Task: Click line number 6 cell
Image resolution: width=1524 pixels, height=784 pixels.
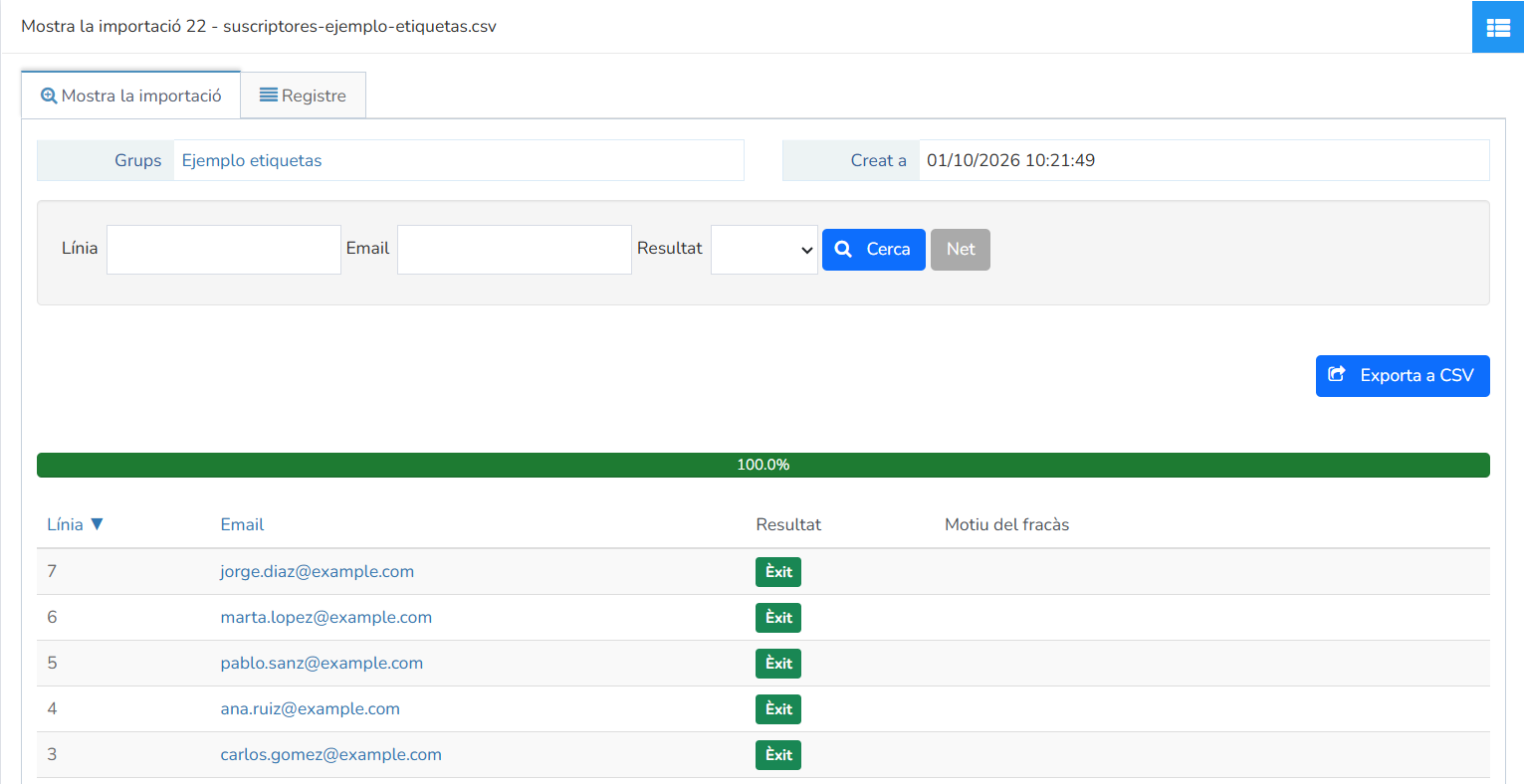Action: coord(52,617)
